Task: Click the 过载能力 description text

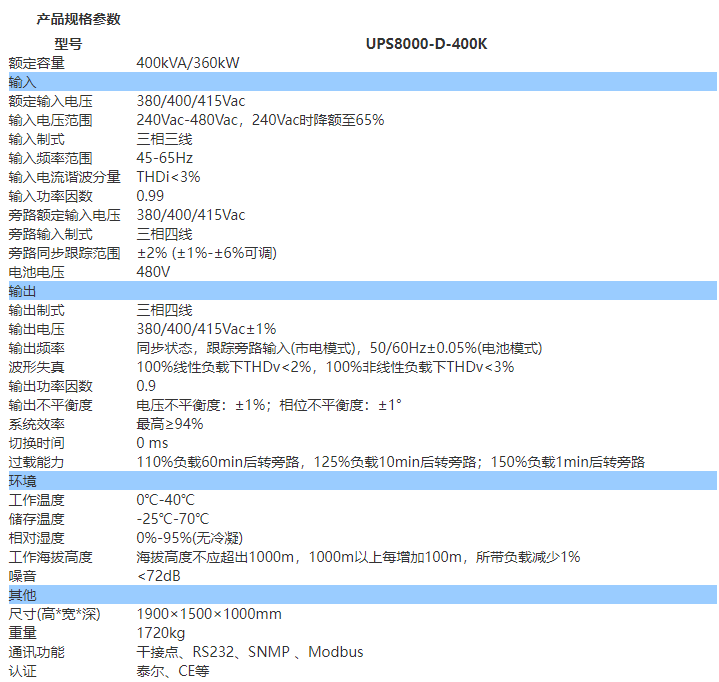Action: point(390,462)
